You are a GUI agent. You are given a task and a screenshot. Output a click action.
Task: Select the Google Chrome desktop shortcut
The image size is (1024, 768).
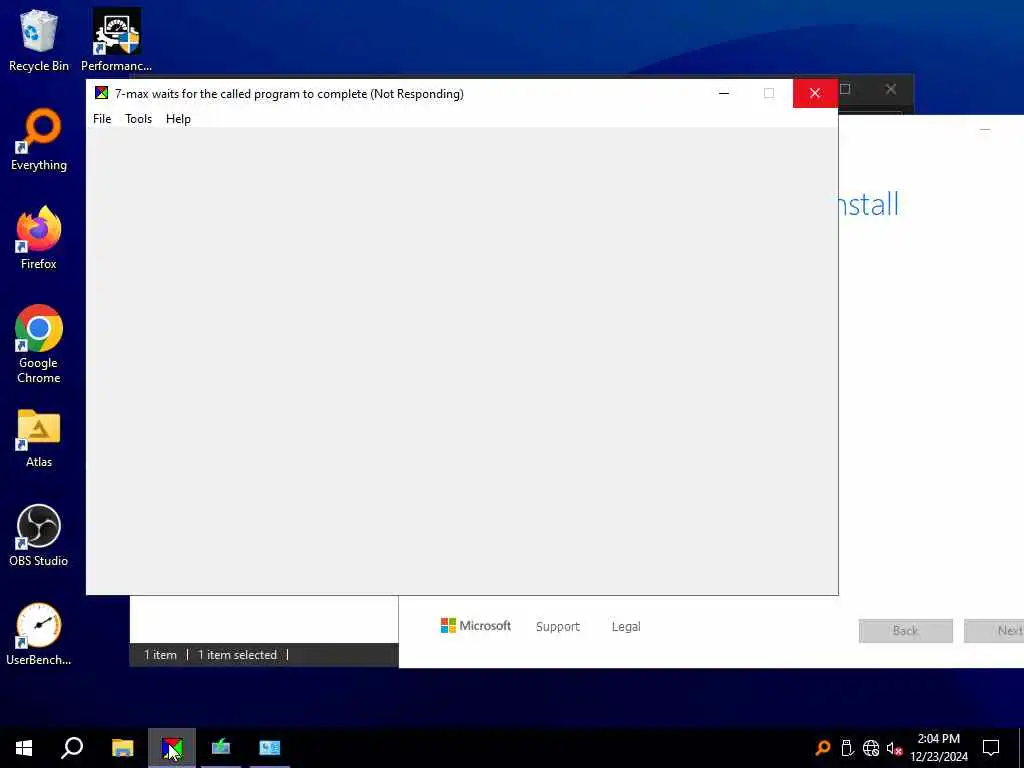coord(39,344)
